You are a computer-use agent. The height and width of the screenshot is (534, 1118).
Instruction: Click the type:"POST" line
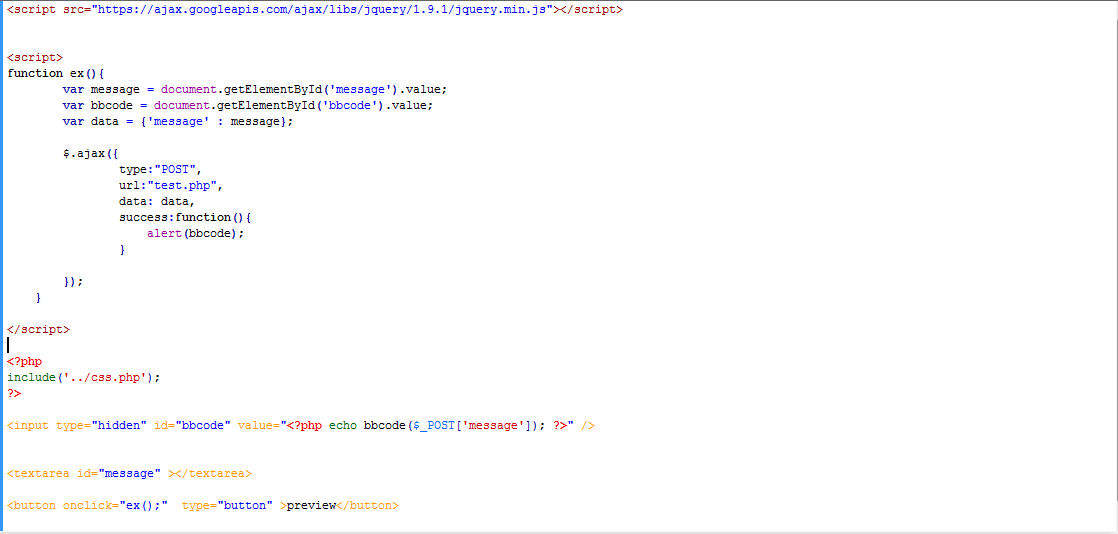click(161, 169)
